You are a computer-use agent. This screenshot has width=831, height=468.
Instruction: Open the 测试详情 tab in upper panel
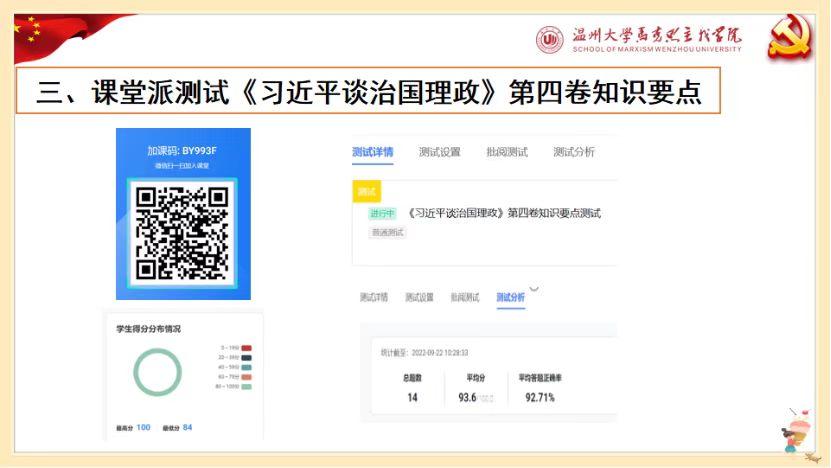coord(372,152)
